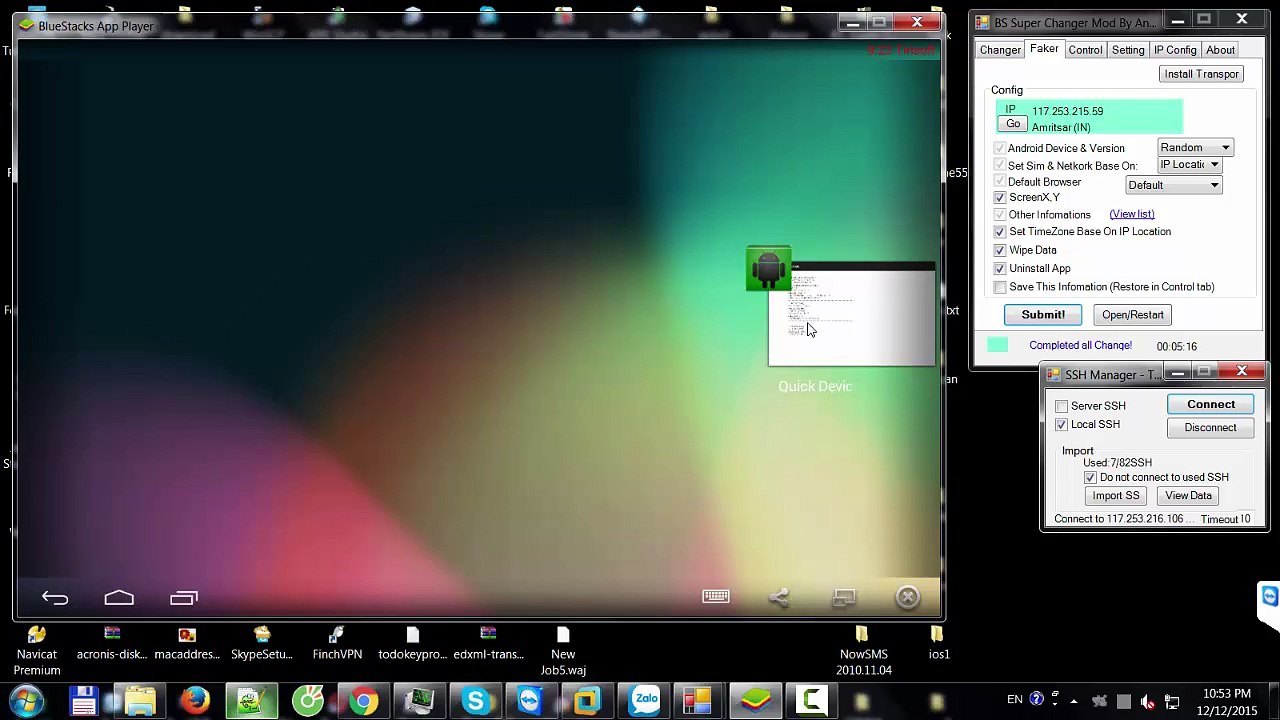Screen dimensions: 1280x720
Task: Open Windows Explorer from taskbar
Action: 140,701
